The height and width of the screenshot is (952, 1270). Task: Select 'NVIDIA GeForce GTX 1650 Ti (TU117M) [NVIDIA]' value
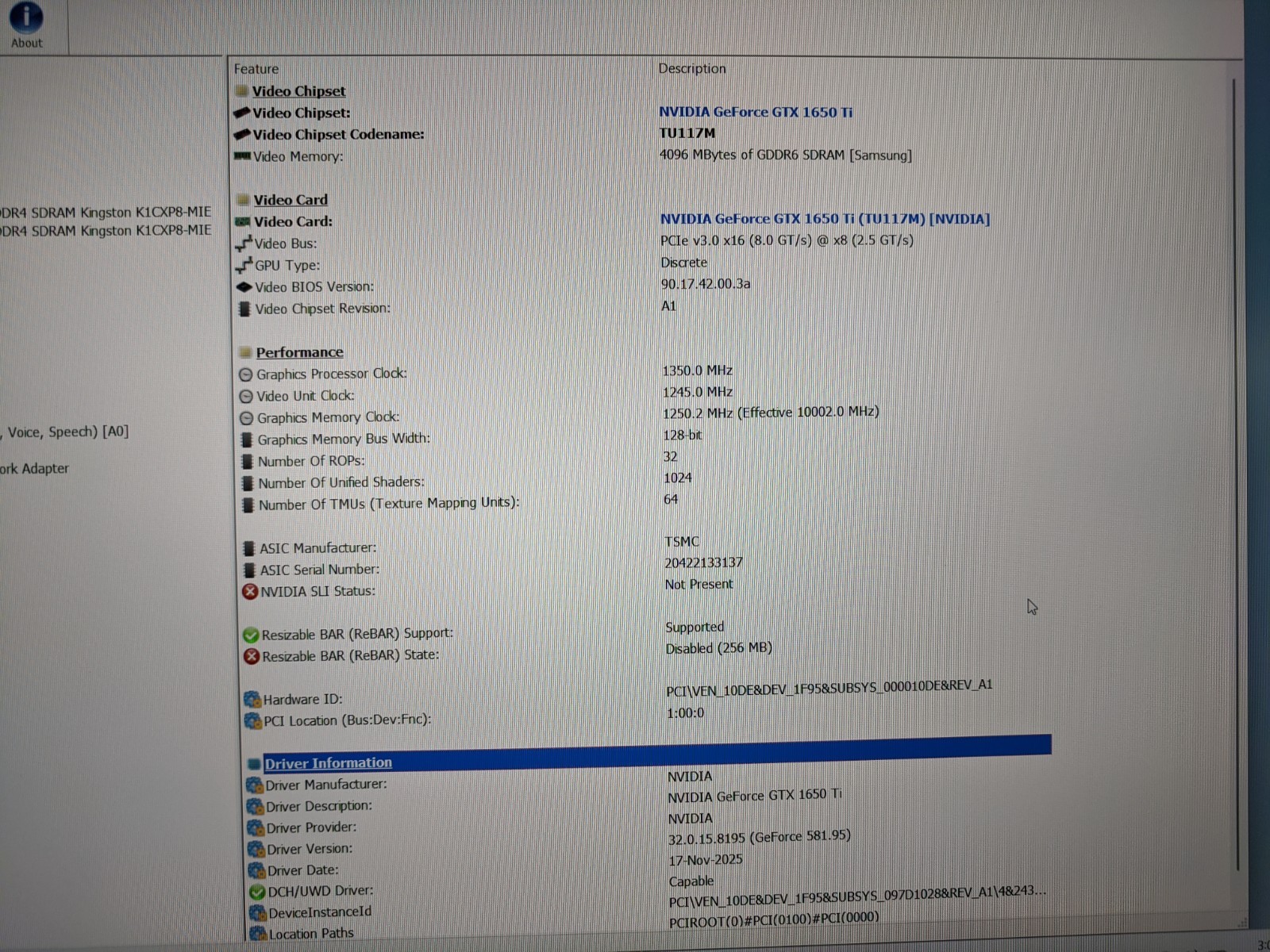[825, 219]
